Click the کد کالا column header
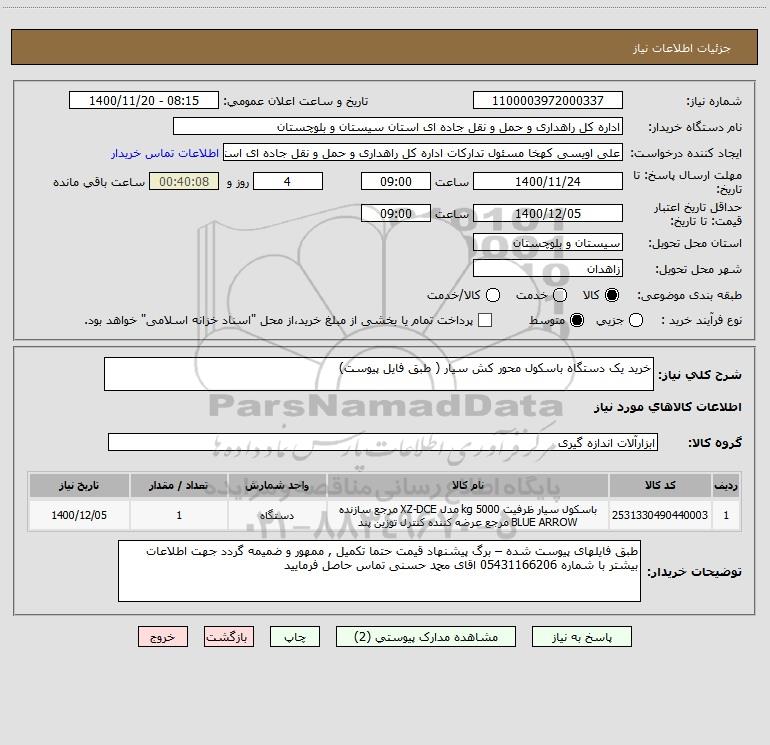Screen dimensions: 770x745 tap(660, 485)
